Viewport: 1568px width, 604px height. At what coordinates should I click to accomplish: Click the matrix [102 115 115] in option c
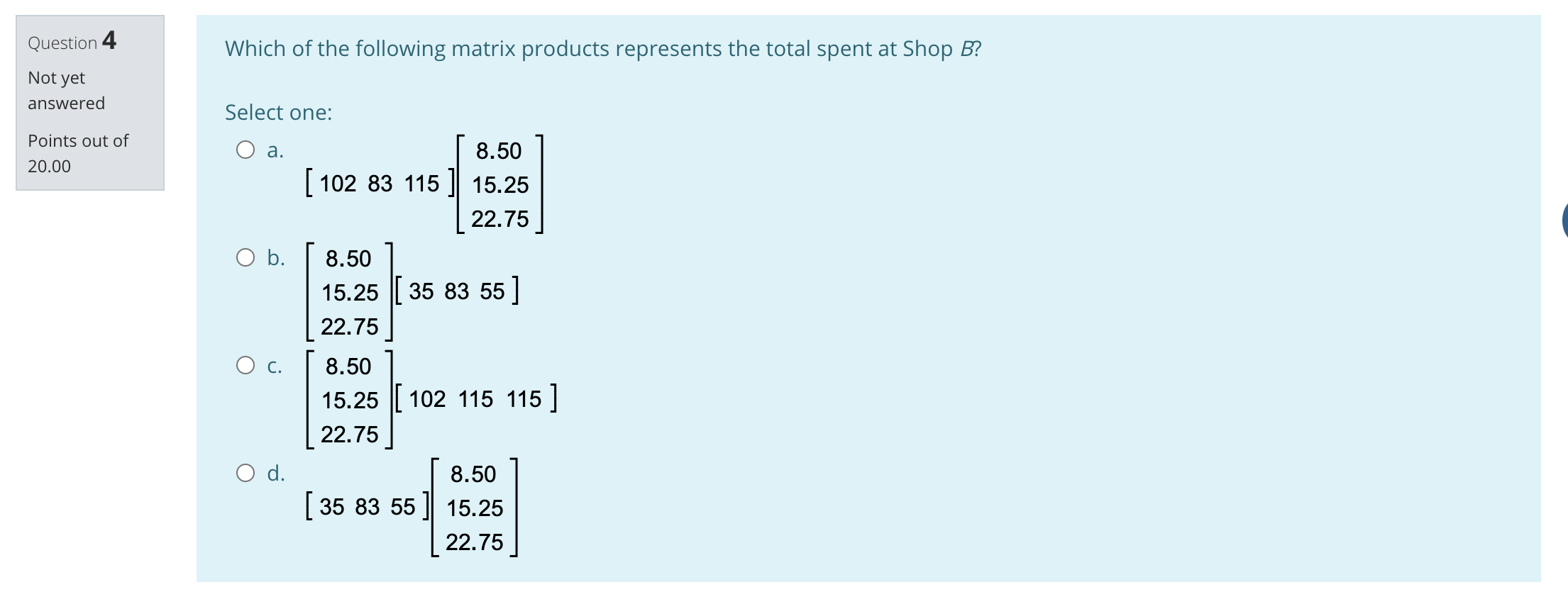pos(475,398)
